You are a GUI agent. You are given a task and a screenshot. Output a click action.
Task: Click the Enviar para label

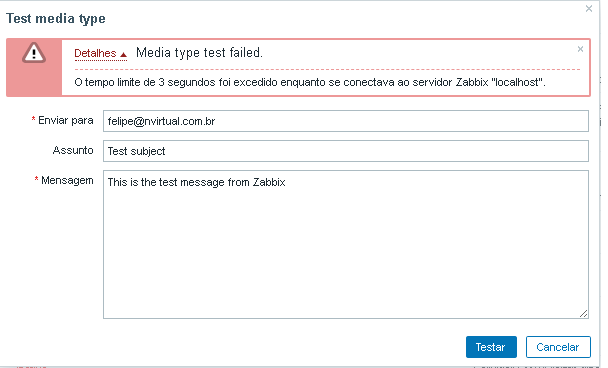[x=66, y=121]
